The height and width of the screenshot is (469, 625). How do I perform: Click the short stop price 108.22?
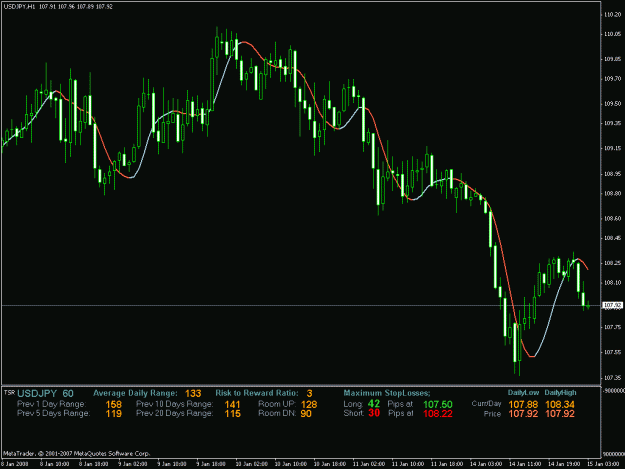(x=438, y=414)
